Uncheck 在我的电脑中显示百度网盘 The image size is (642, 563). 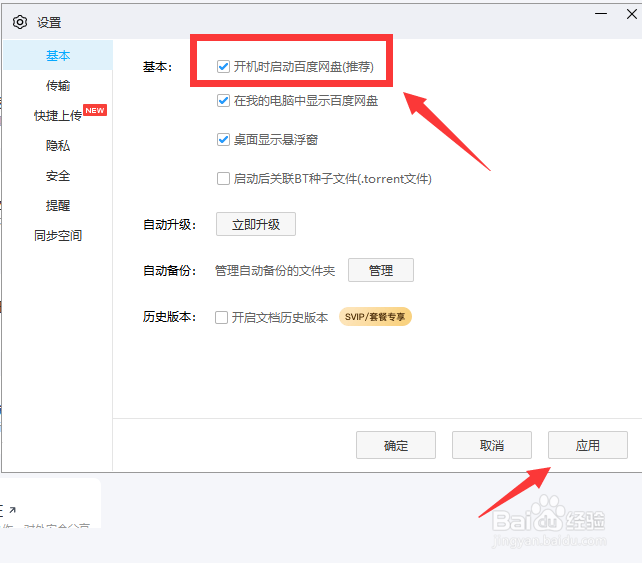pyautogui.click(x=223, y=100)
